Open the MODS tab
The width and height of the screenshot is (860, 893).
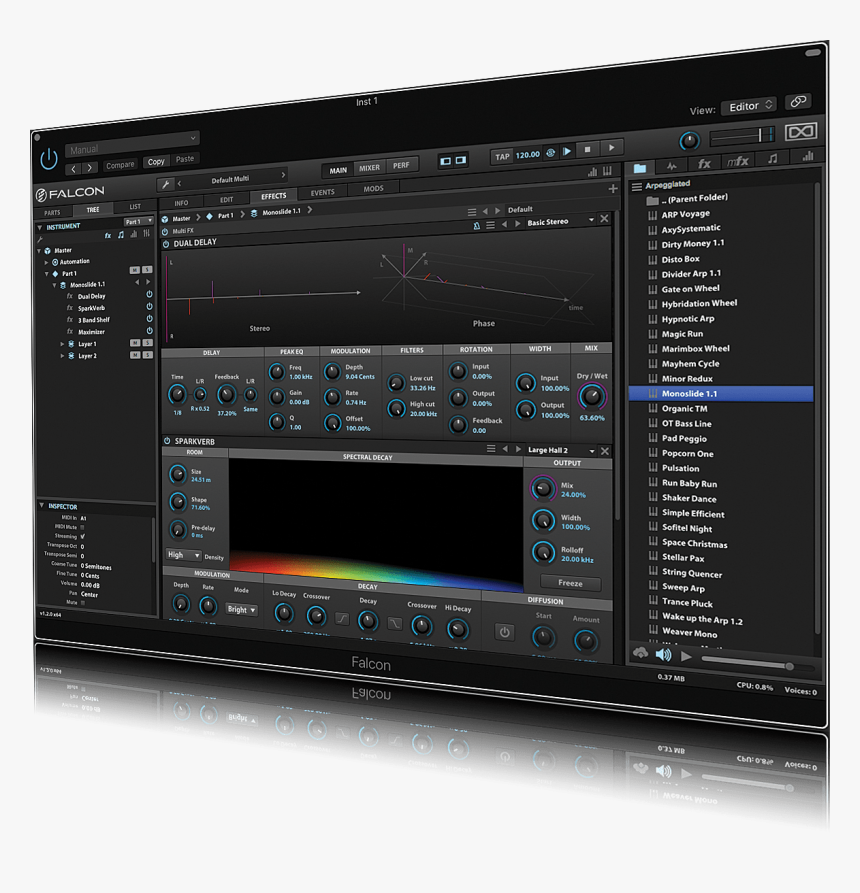[374, 189]
